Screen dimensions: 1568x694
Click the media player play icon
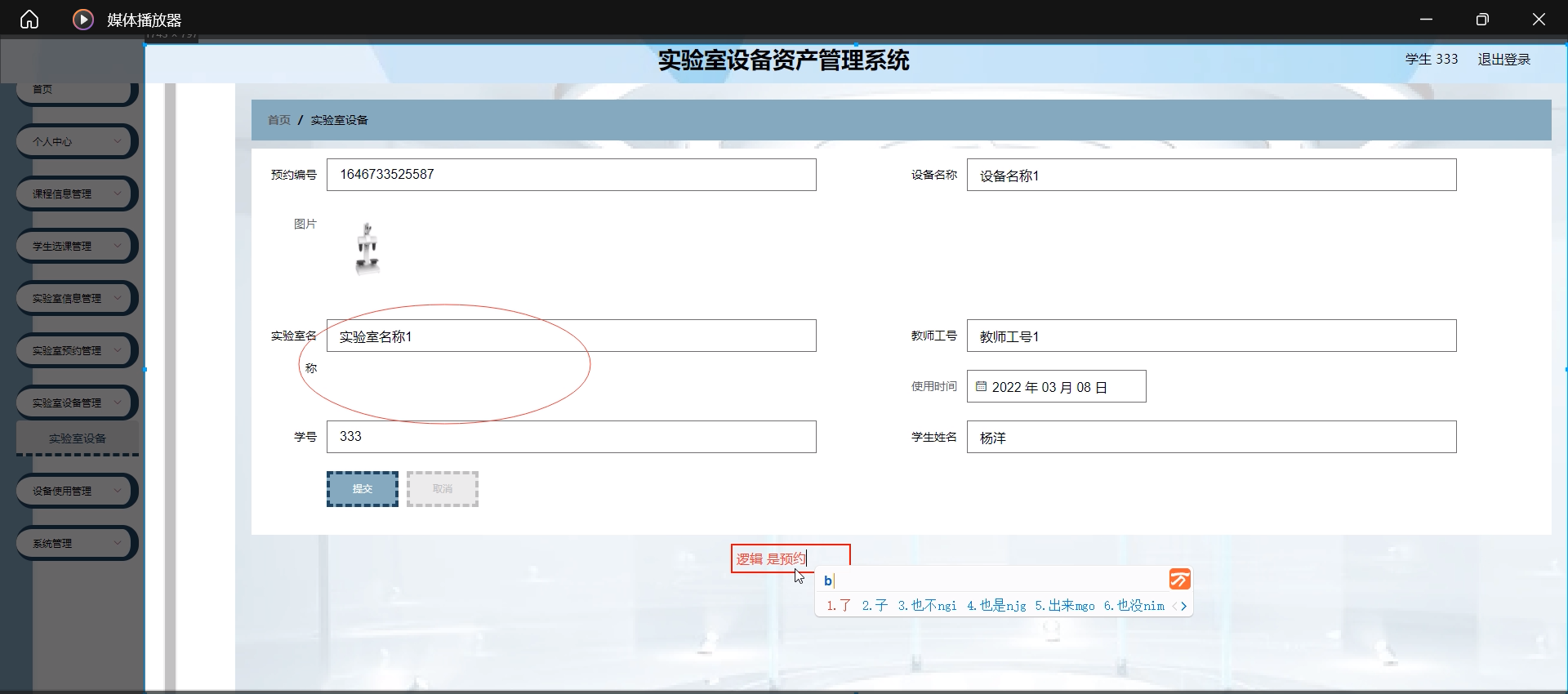83,19
